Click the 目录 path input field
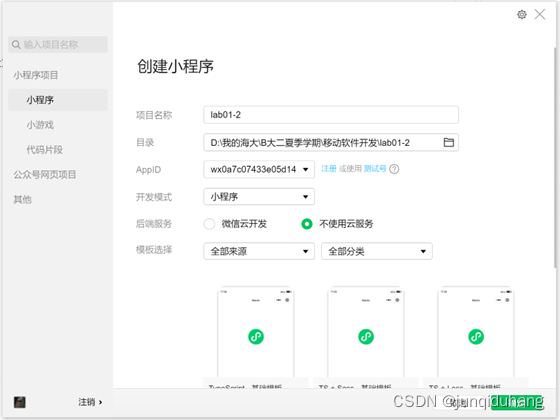Screen dimensions: 560x420 point(331,142)
